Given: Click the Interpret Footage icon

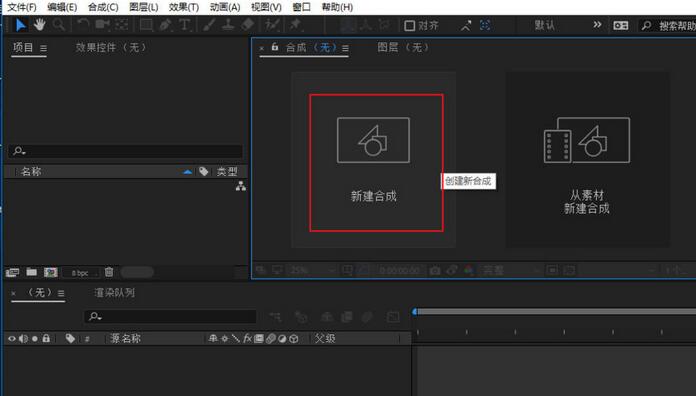Looking at the screenshot, I should (x=12, y=272).
